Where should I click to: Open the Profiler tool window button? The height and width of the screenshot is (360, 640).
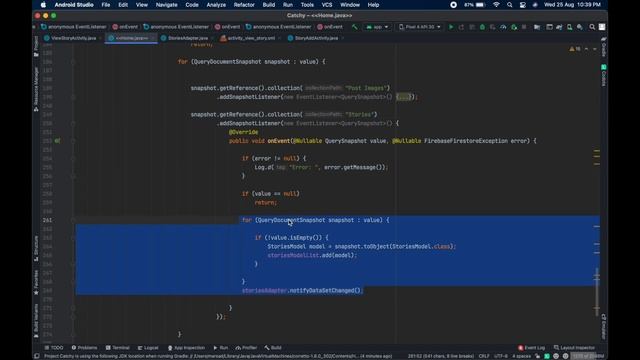pyautogui.click(x=246, y=348)
